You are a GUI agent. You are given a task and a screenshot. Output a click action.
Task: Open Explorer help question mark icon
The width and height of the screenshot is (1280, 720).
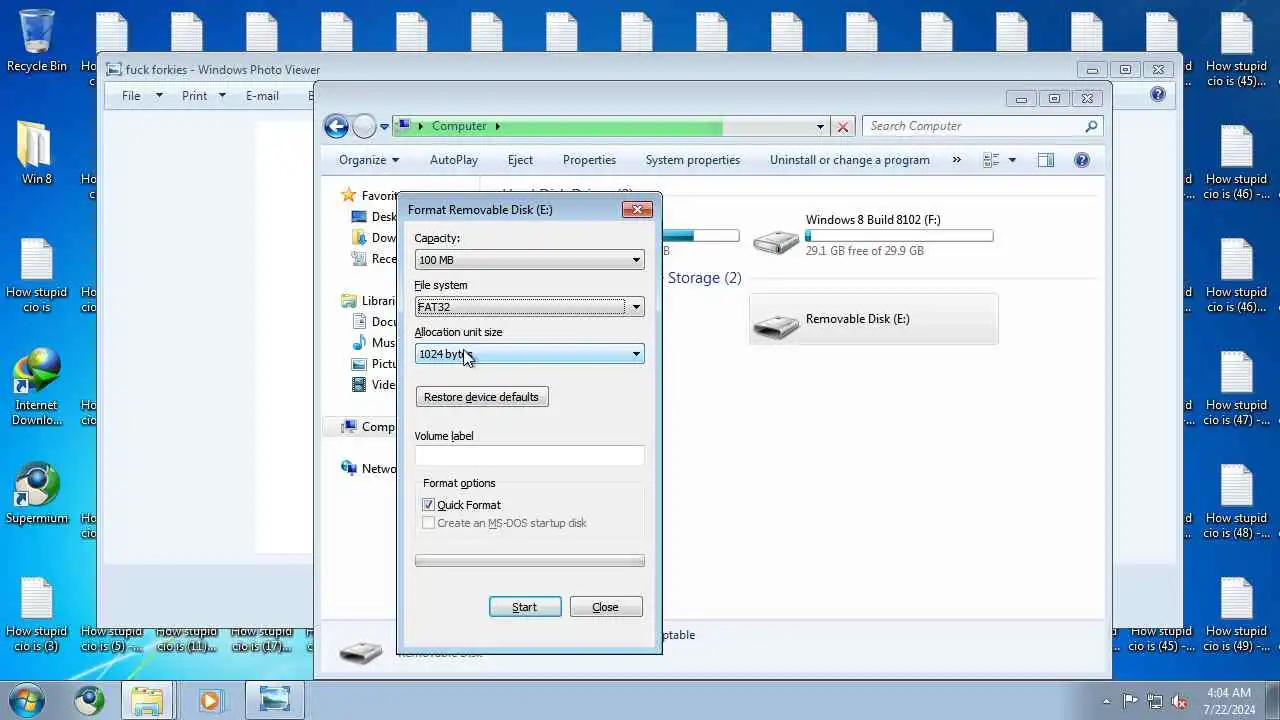[1081, 160]
